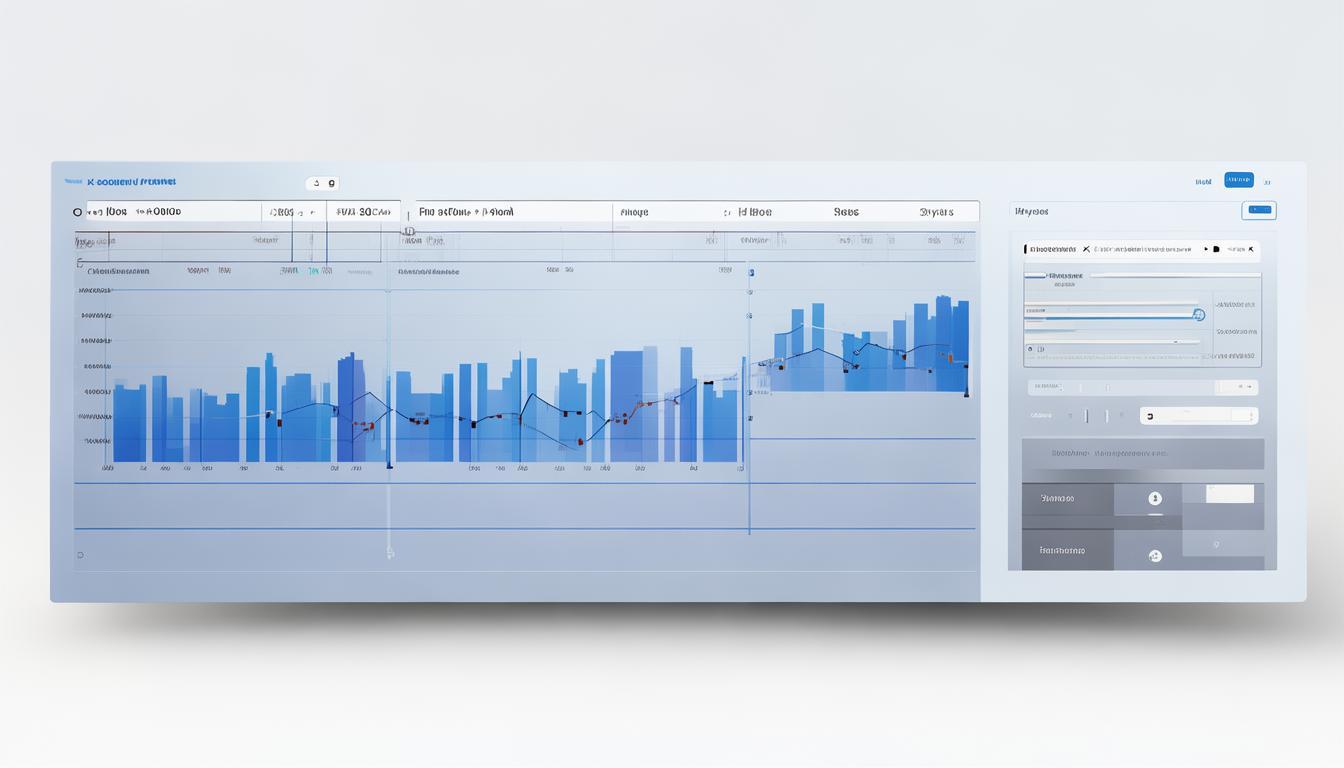
Task: Click the small circle handle at the bottom of the vertical chart line
Action: click(390, 552)
